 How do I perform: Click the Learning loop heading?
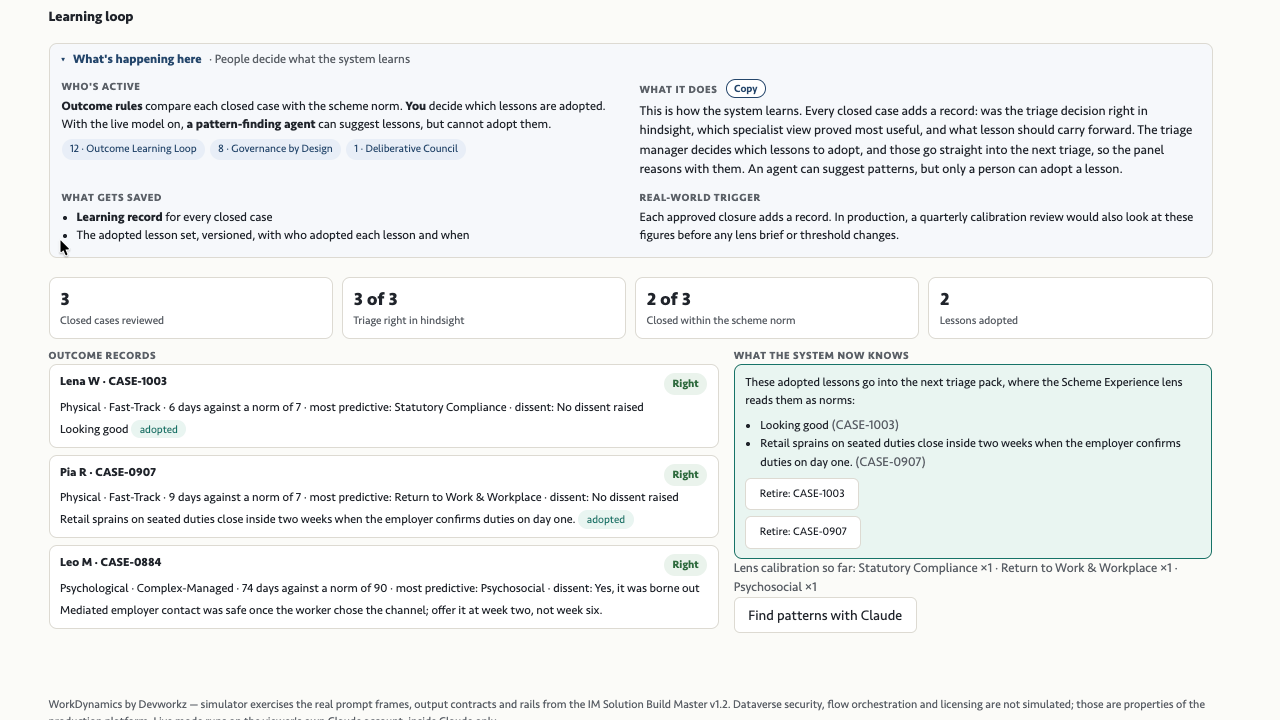[x=91, y=17]
